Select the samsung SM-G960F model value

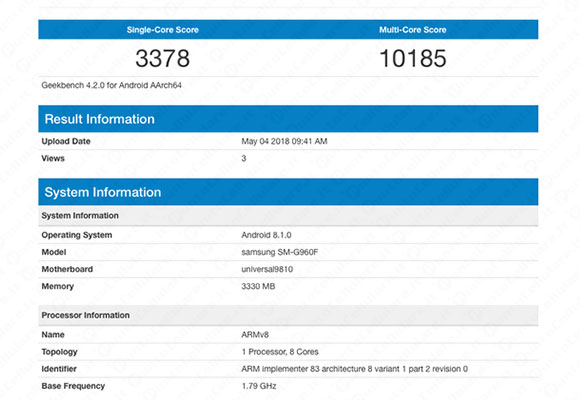click(280, 252)
